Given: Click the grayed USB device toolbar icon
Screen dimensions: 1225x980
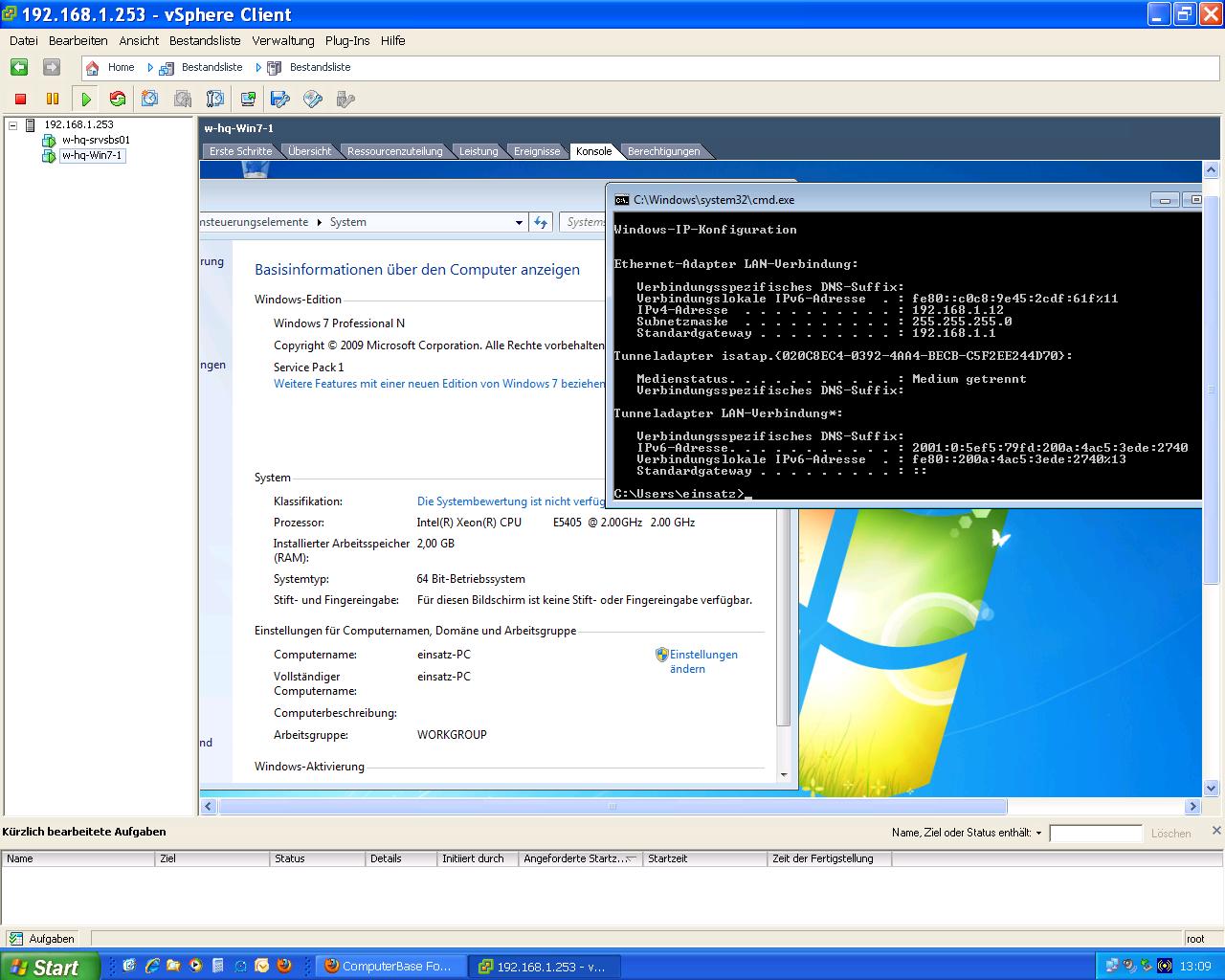Looking at the screenshot, I should pos(345,99).
